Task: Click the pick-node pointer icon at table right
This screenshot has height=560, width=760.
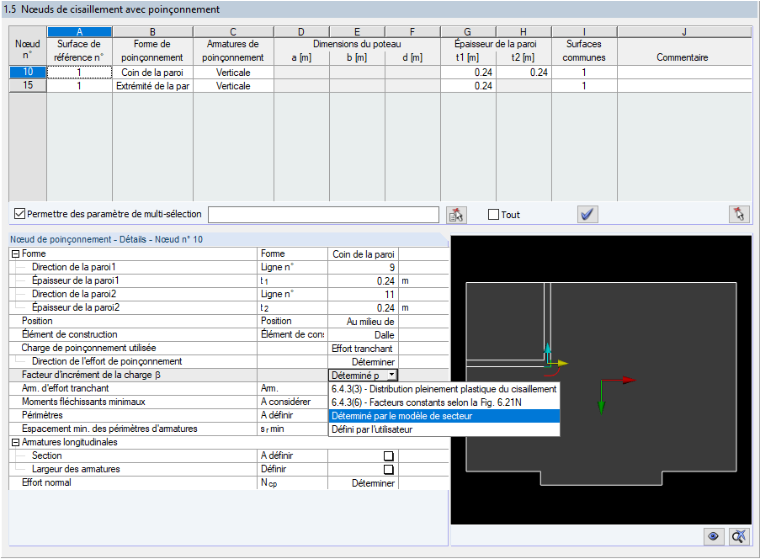Action: pos(739,214)
